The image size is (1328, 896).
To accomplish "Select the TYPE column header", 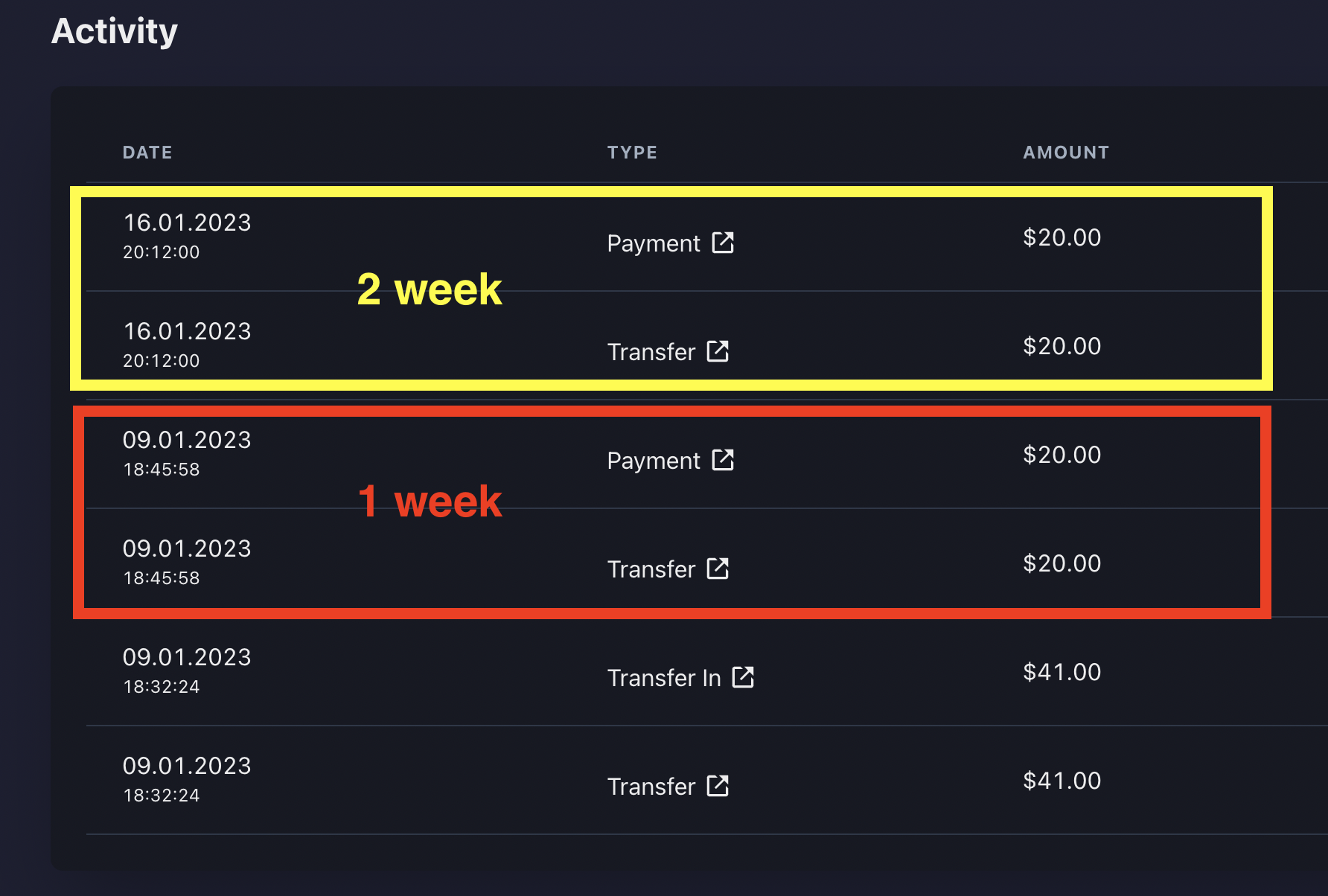I will pos(632,153).
